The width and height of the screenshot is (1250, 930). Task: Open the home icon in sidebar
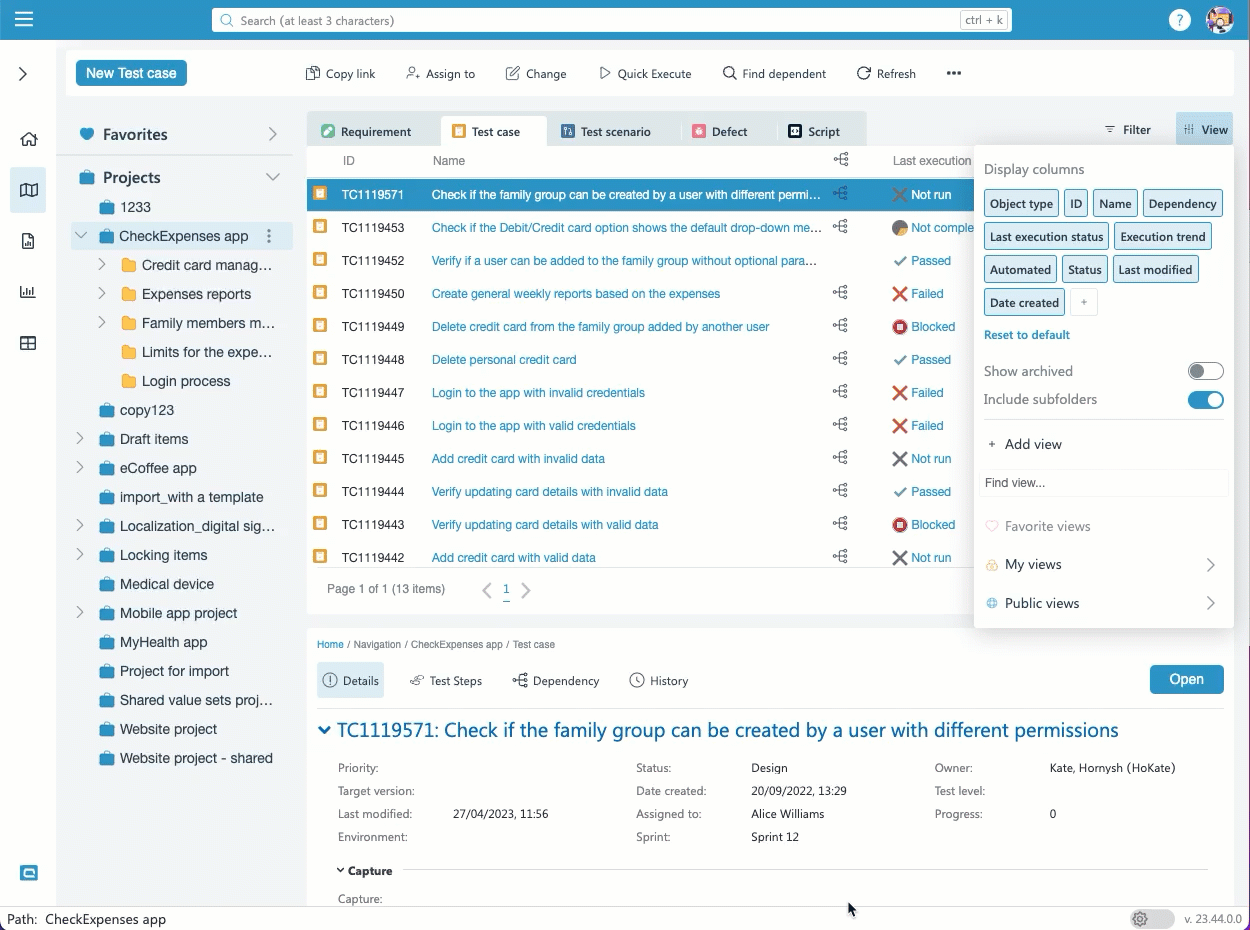(x=29, y=139)
